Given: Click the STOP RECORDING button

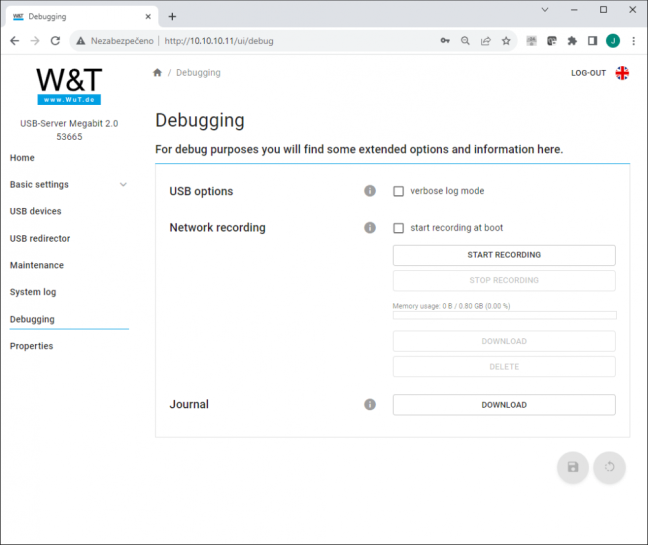Looking at the screenshot, I should 504,281.
